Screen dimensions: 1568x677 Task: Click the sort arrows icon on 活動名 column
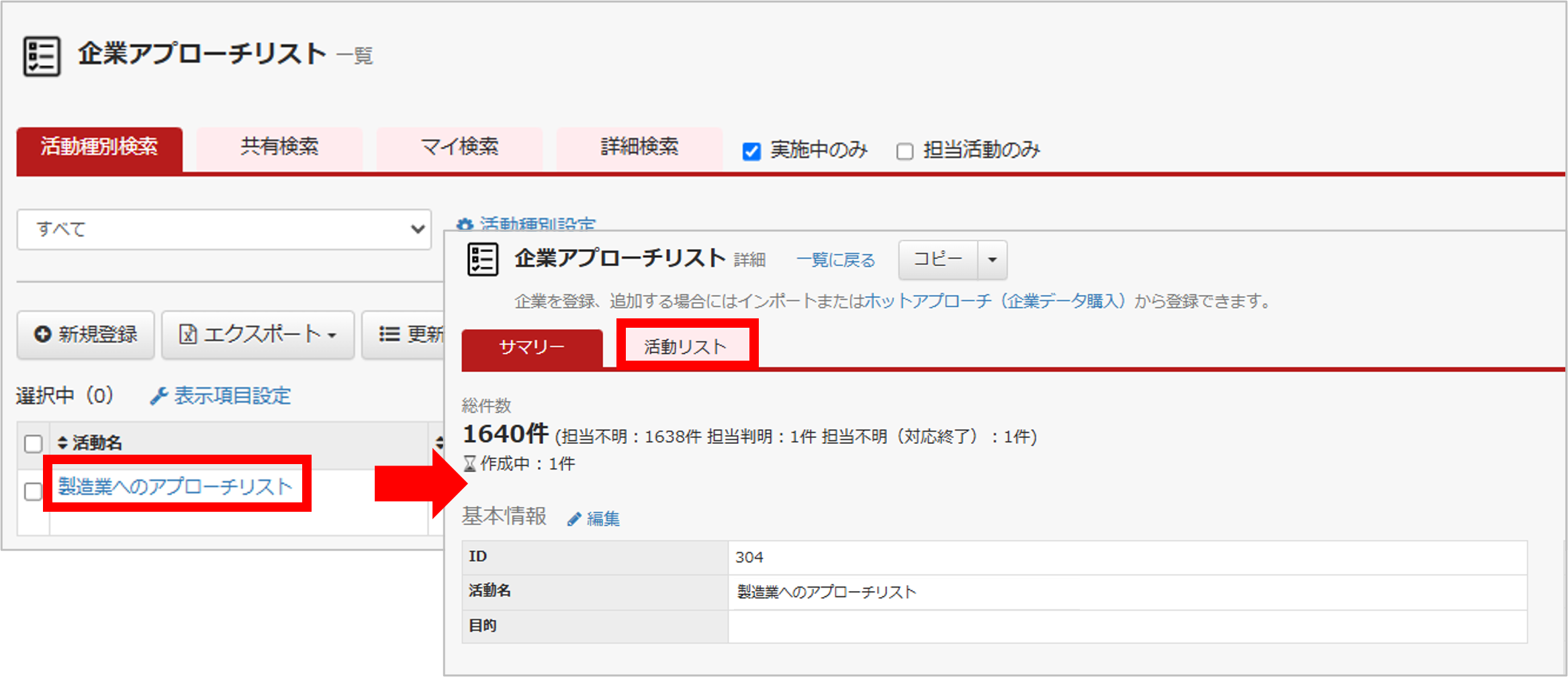(62, 443)
